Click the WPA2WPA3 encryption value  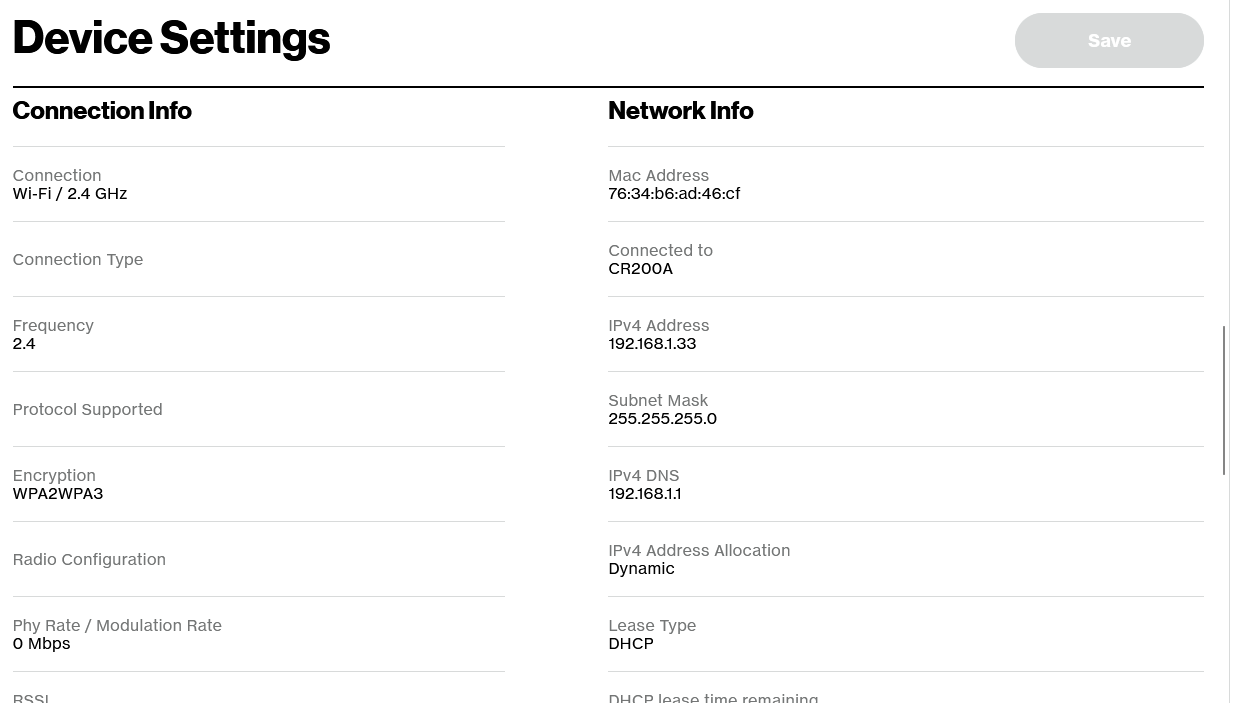coord(57,494)
